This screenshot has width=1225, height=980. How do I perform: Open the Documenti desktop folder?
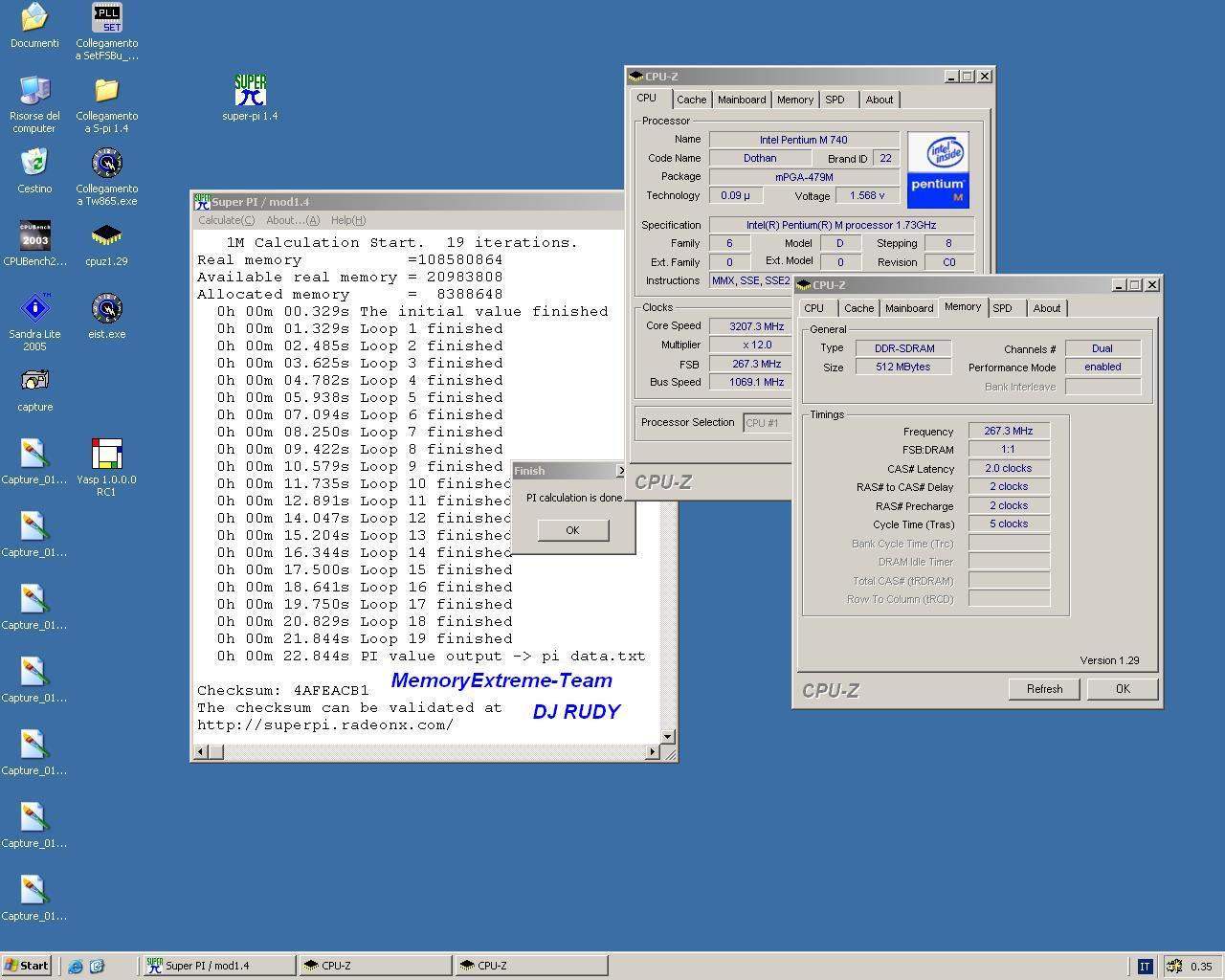click(x=34, y=26)
